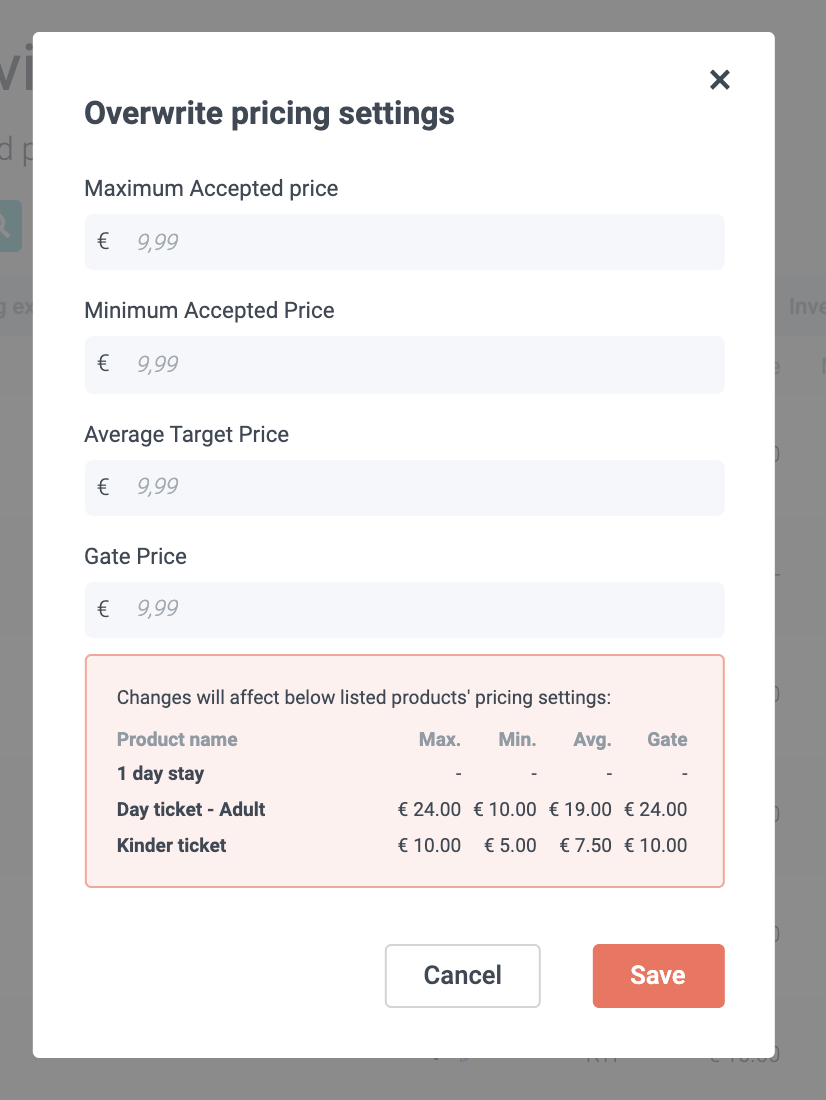Select the Average Target Price input field
This screenshot has height=1100, width=826.
[420, 488]
